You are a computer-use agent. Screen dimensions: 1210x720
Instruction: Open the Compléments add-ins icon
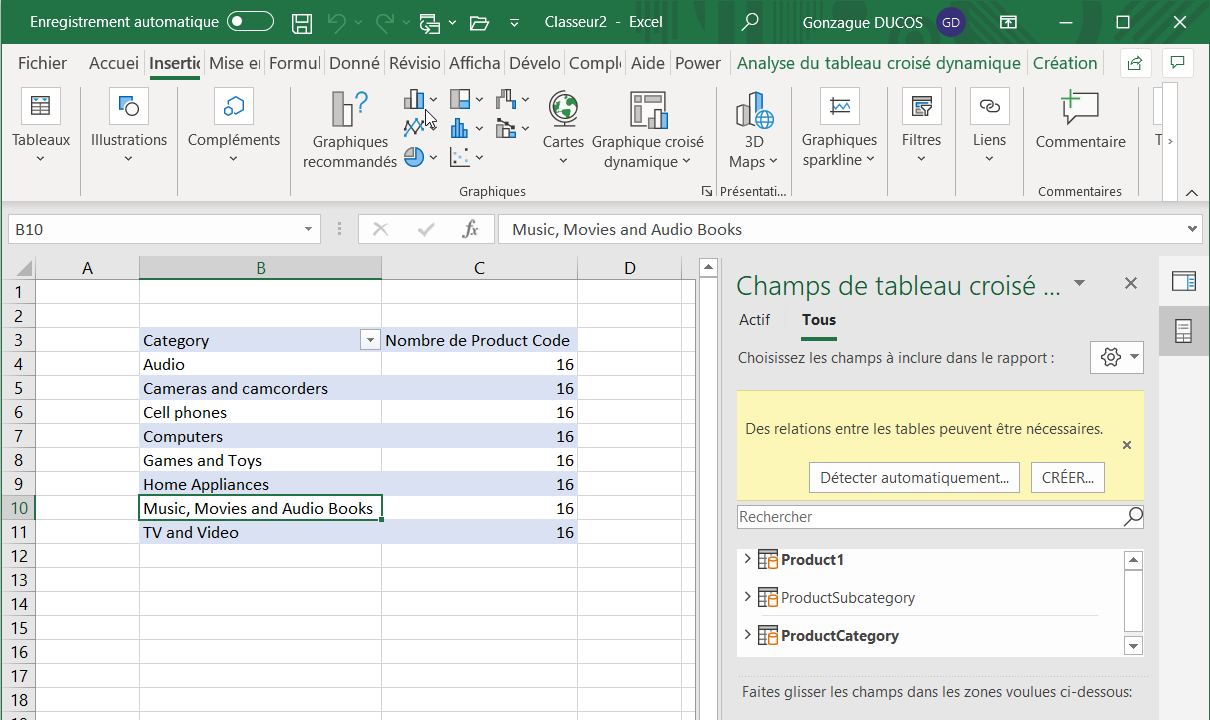(234, 105)
